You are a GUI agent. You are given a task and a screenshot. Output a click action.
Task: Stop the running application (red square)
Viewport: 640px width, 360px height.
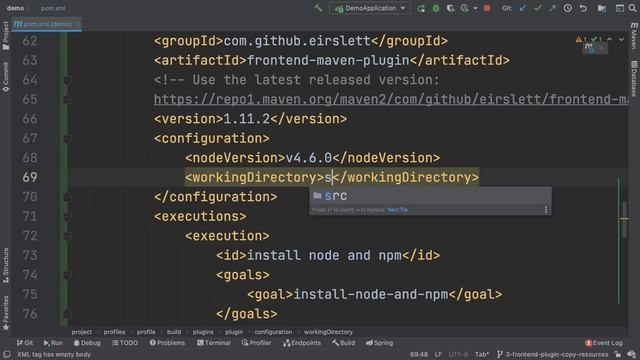pos(487,8)
